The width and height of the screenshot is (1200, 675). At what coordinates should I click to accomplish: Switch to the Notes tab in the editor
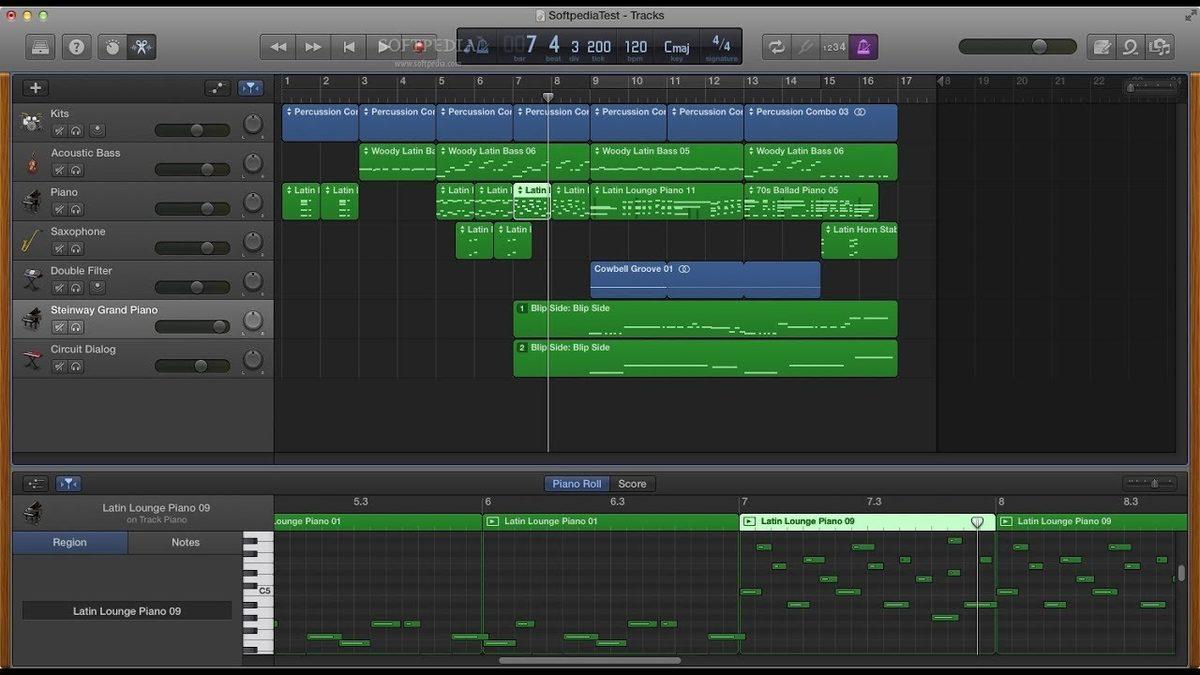tap(185, 542)
